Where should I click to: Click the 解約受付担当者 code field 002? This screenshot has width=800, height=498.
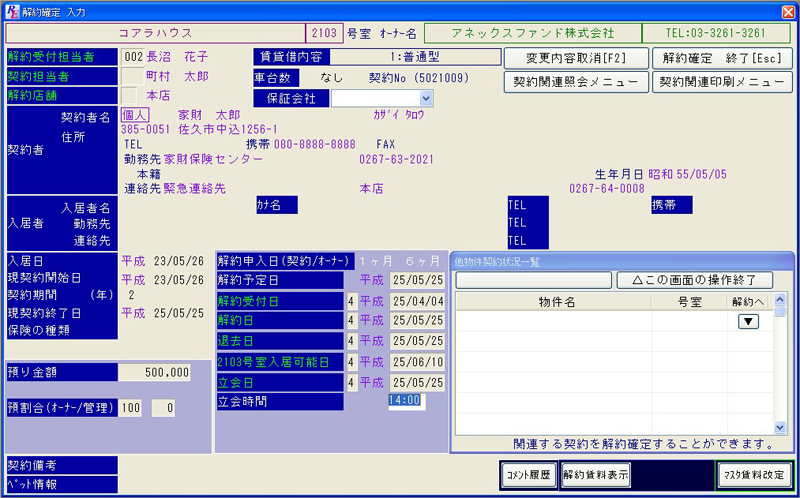pyautogui.click(x=132, y=57)
